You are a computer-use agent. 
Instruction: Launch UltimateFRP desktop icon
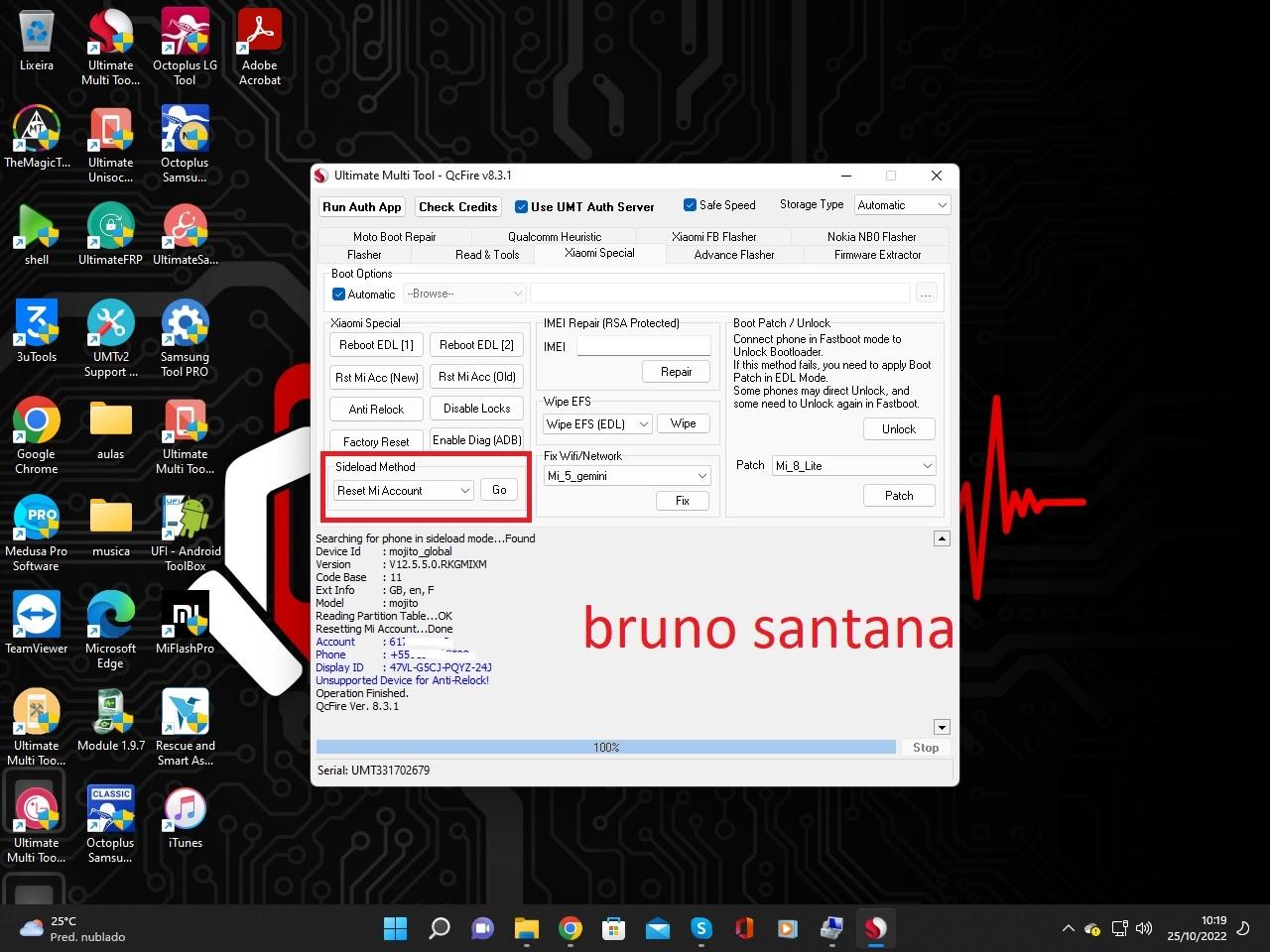[110, 235]
